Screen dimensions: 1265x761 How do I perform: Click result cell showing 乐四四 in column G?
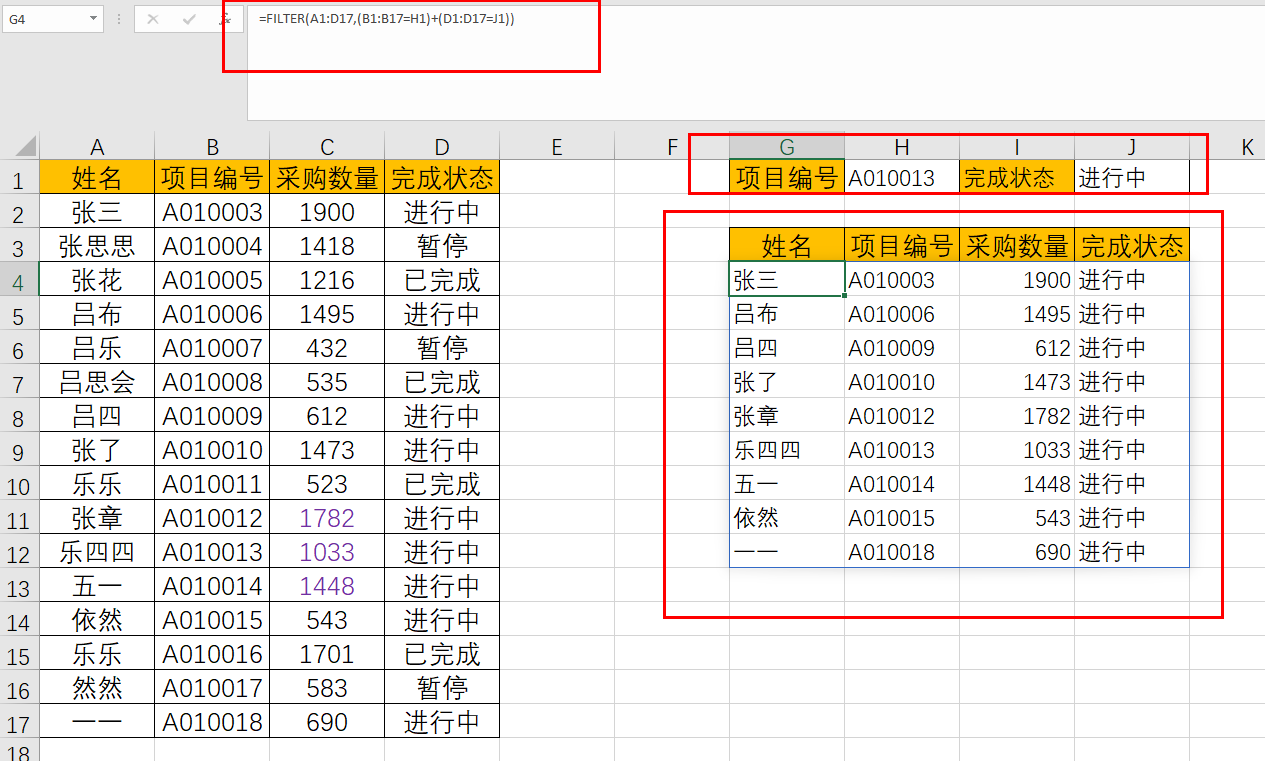(787, 450)
